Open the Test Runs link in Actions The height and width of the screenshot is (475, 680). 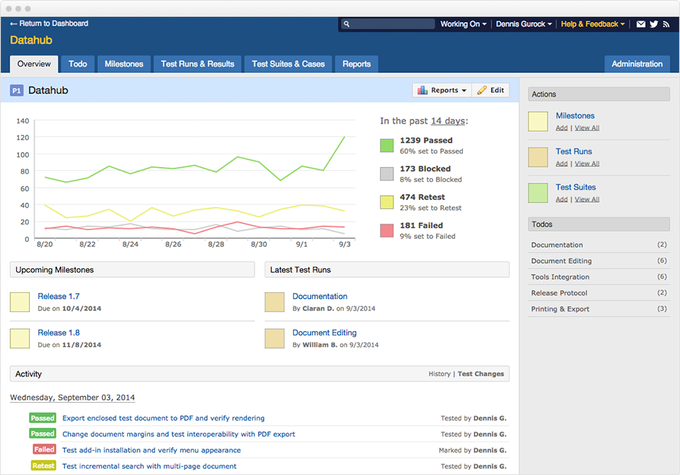pyautogui.click(x=573, y=151)
